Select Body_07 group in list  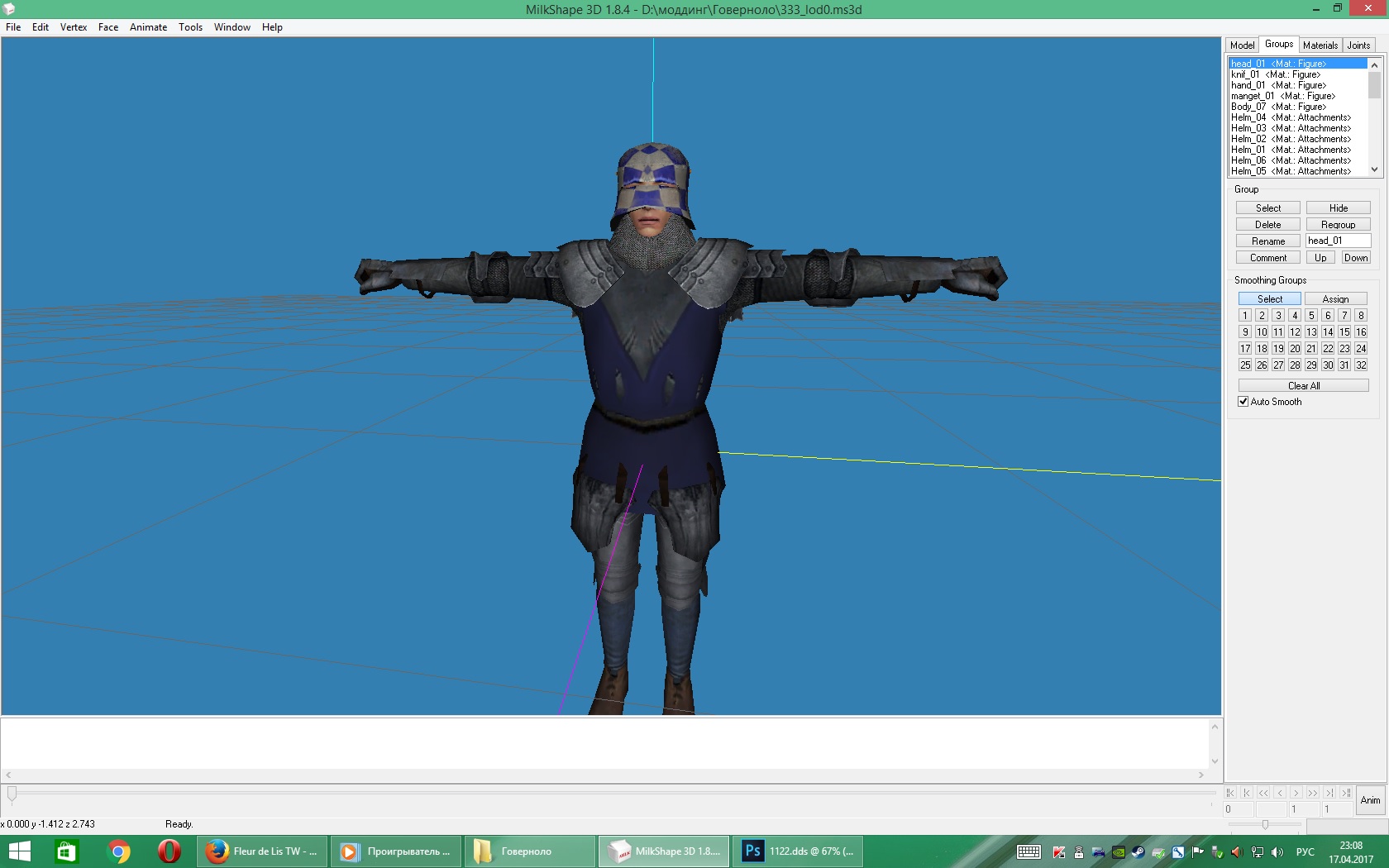(1298, 107)
